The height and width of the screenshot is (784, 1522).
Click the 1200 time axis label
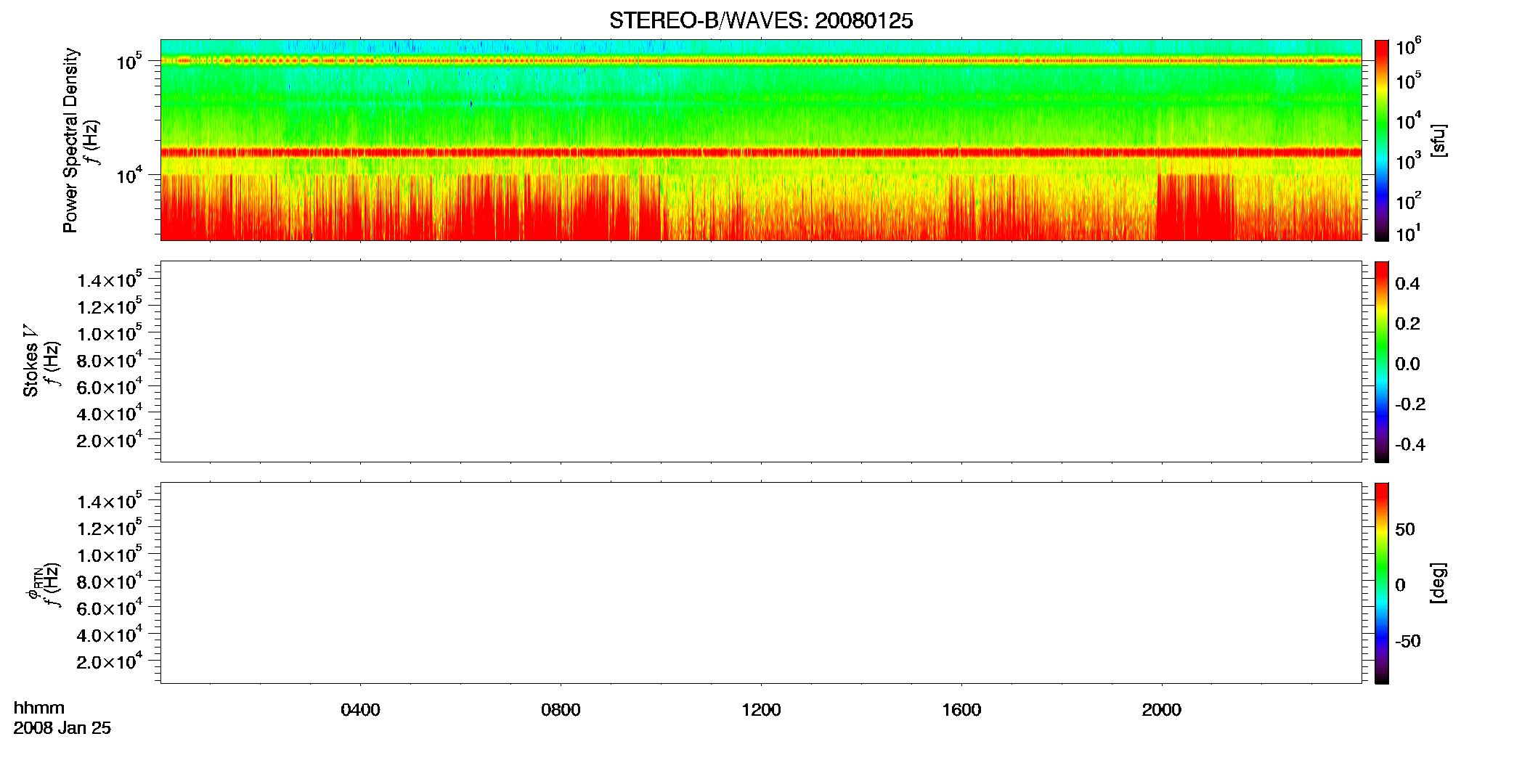(x=761, y=710)
